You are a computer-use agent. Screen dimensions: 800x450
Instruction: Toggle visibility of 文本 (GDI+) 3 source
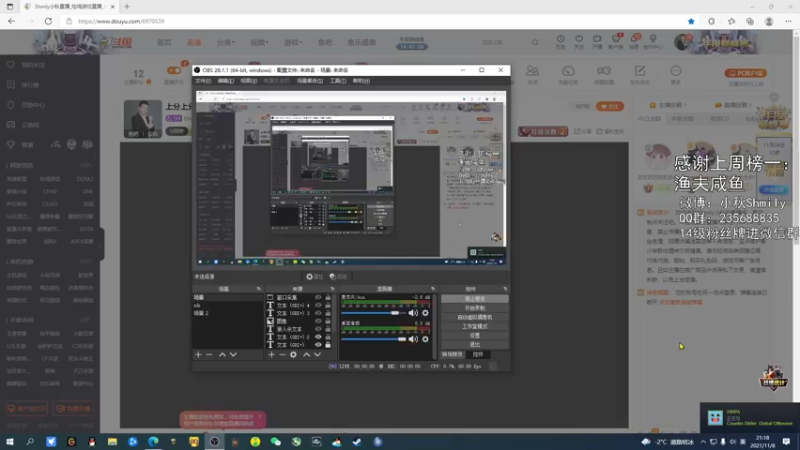click(x=318, y=313)
